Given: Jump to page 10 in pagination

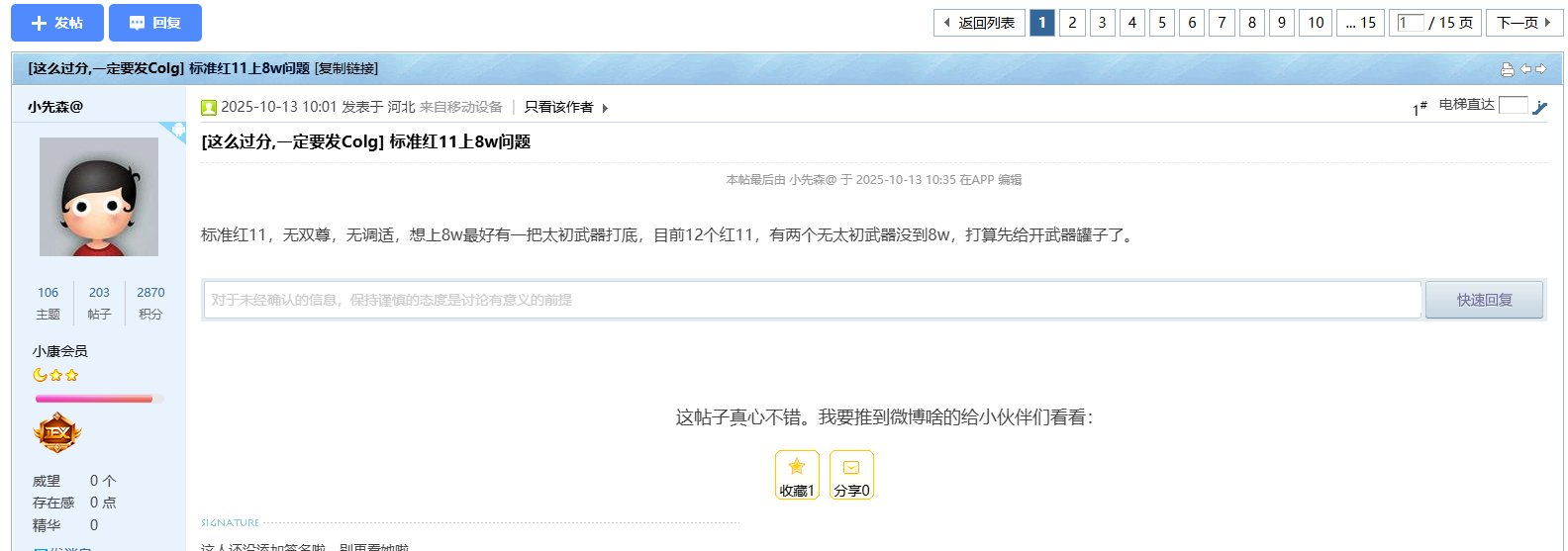Looking at the screenshot, I should coord(1316,23).
